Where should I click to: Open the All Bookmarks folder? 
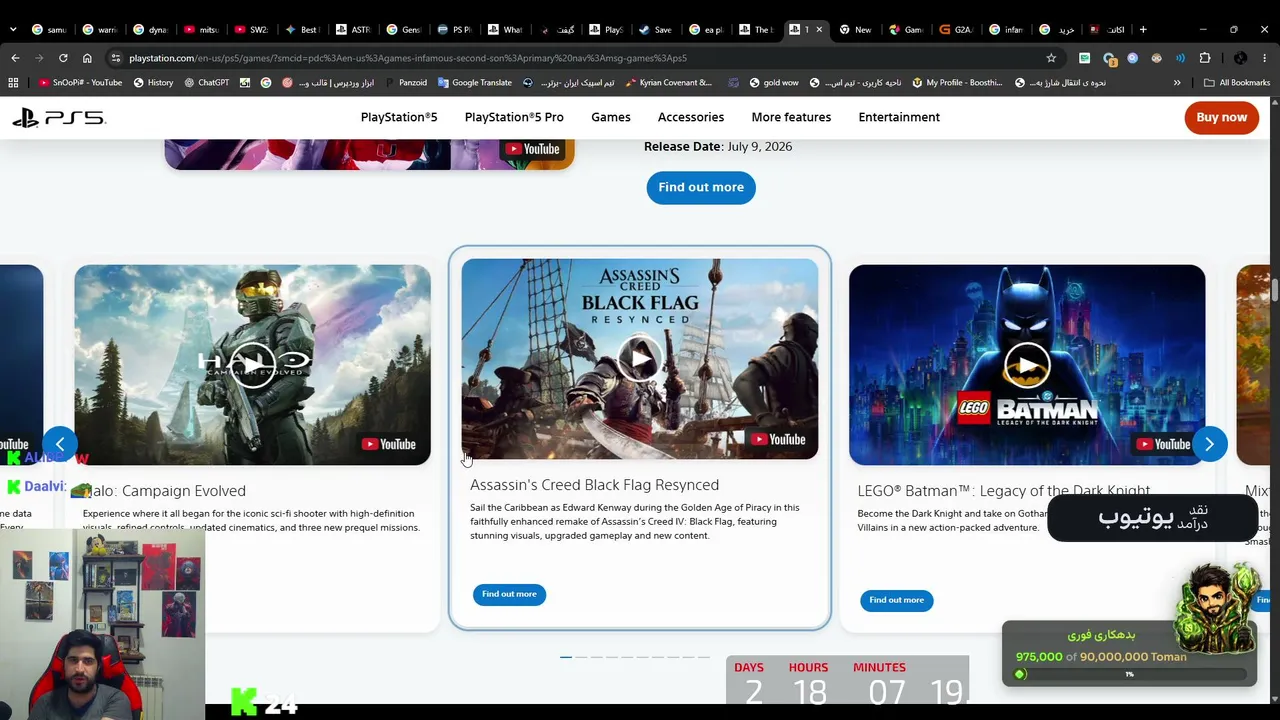[x=1237, y=83]
